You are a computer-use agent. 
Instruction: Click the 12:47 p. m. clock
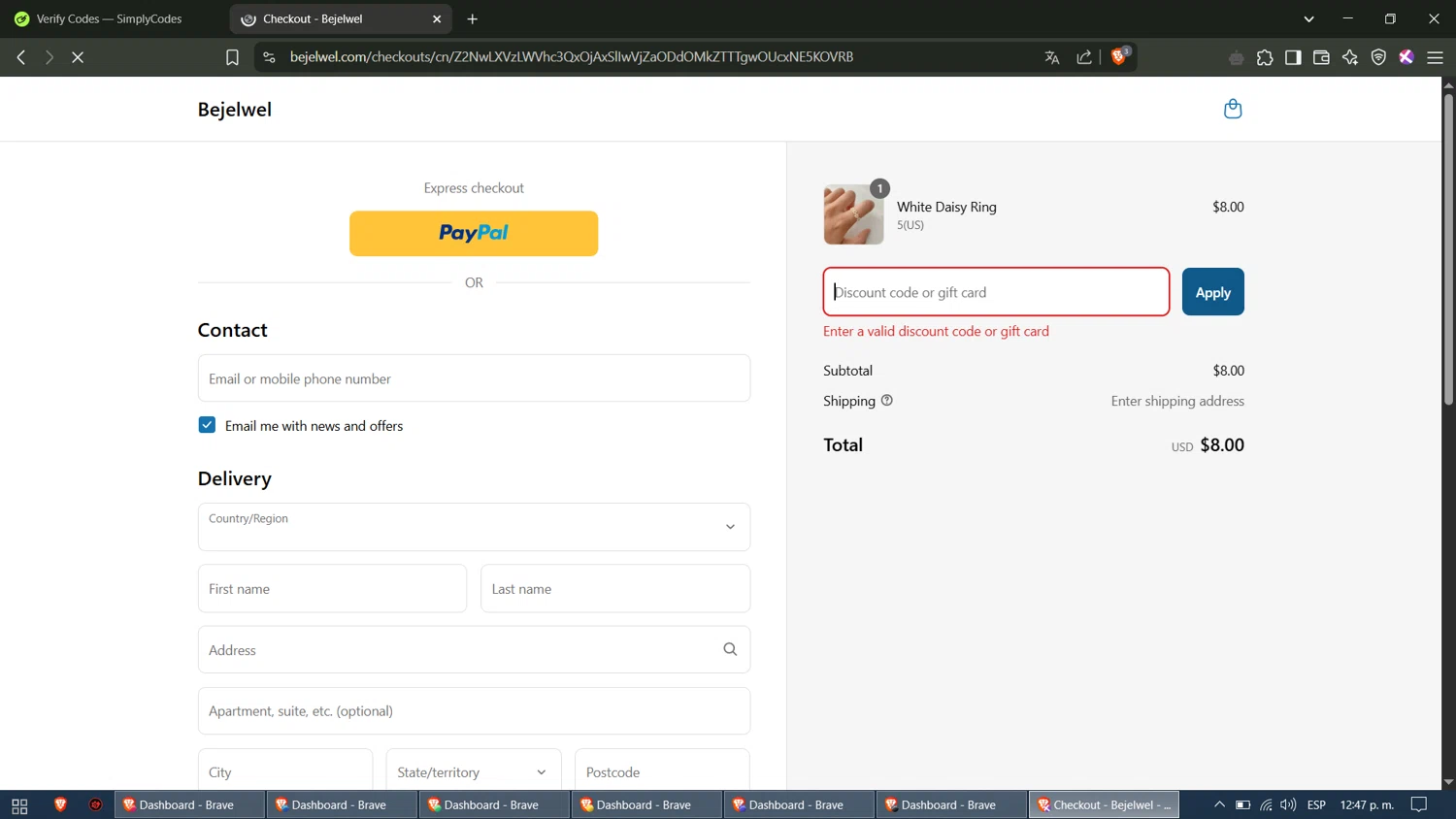pyautogui.click(x=1367, y=804)
